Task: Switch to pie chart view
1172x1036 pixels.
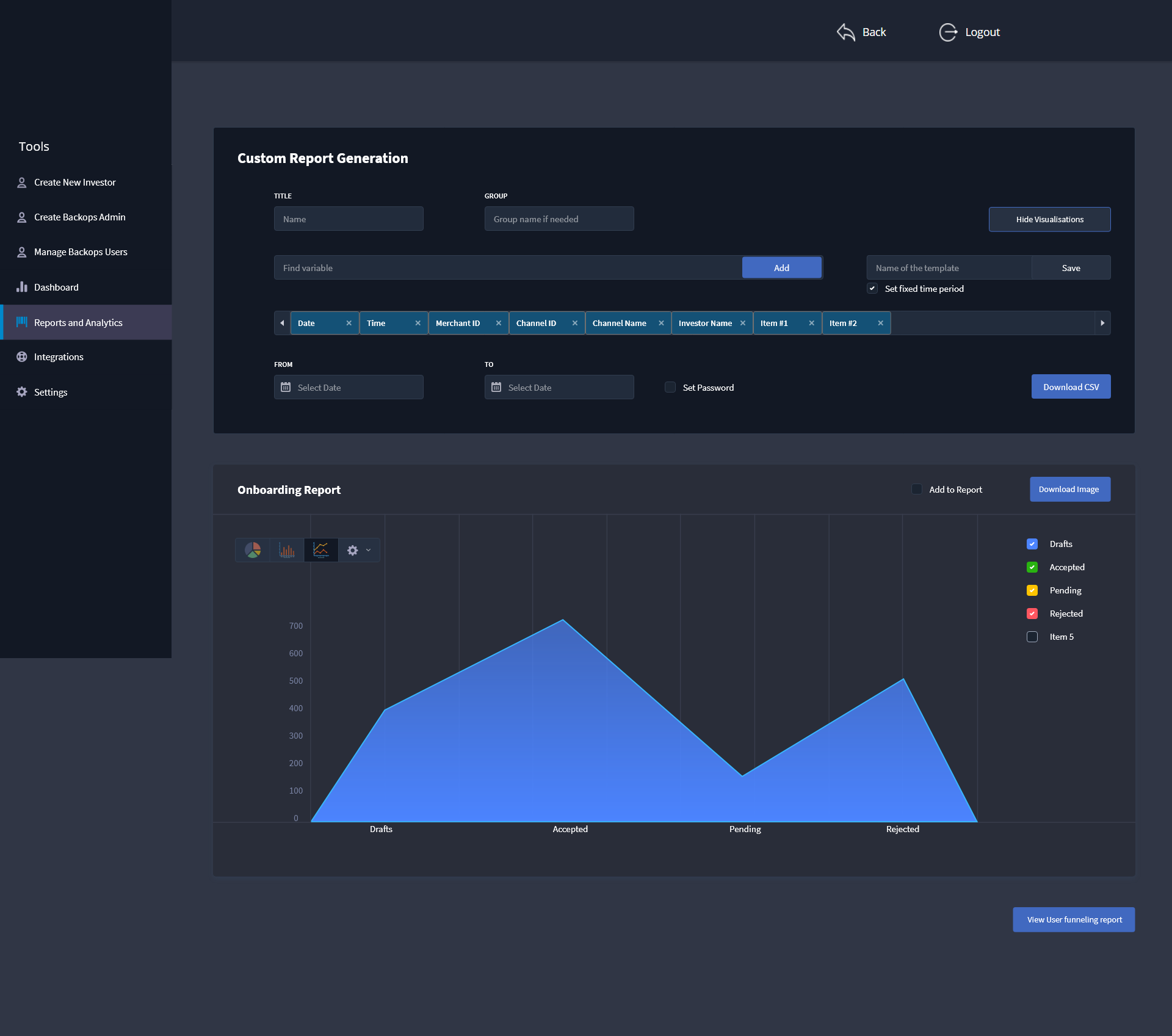Action: point(253,550)
